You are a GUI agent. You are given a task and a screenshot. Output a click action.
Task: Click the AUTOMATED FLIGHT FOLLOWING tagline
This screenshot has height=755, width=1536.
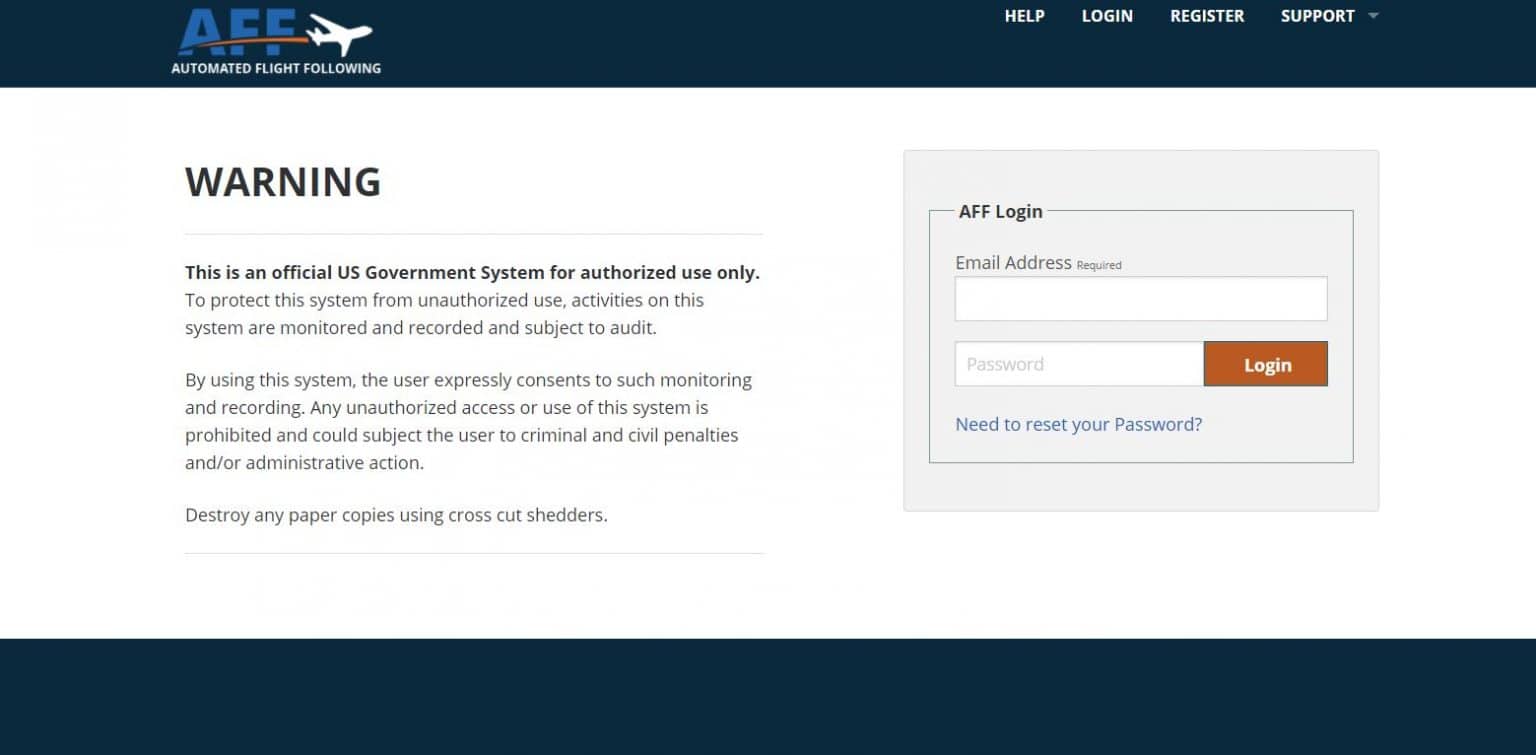tap(276, 68)
